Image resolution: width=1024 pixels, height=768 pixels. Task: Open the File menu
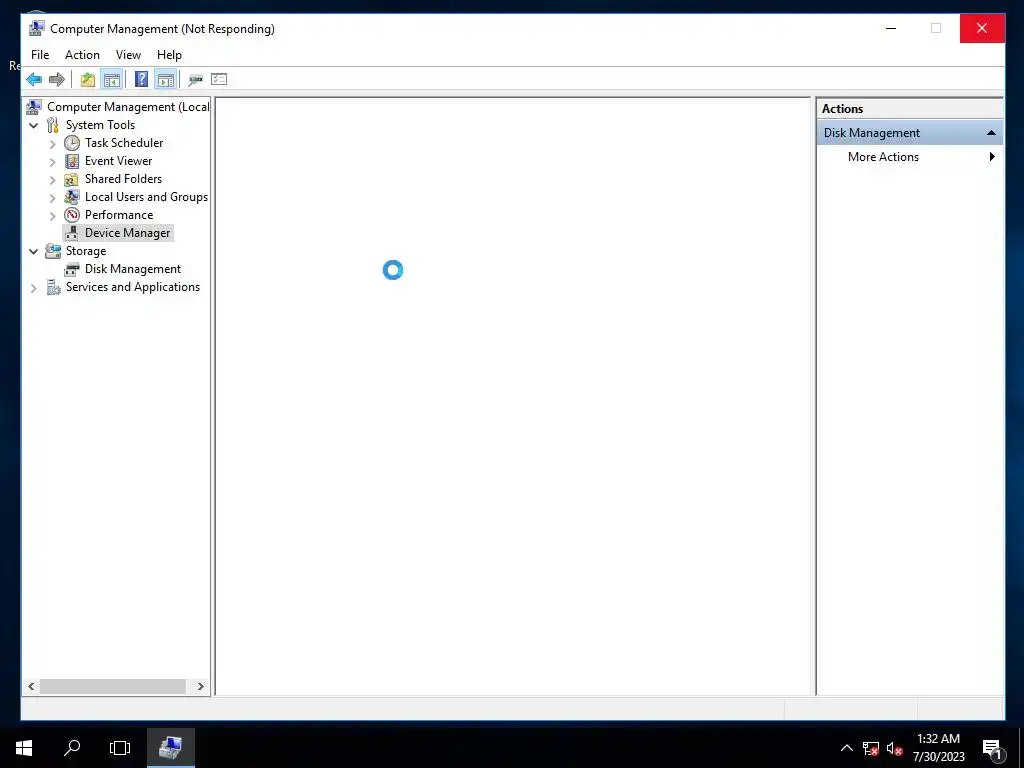[x=40, y=55]
